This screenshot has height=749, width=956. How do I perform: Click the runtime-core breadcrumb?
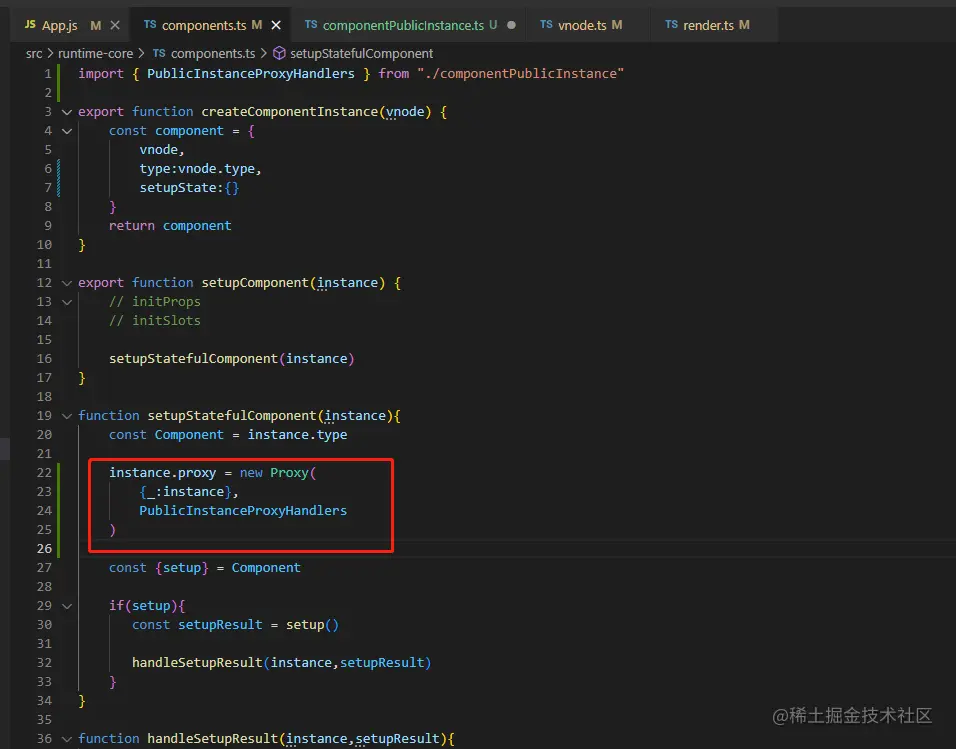coord(95,54)
